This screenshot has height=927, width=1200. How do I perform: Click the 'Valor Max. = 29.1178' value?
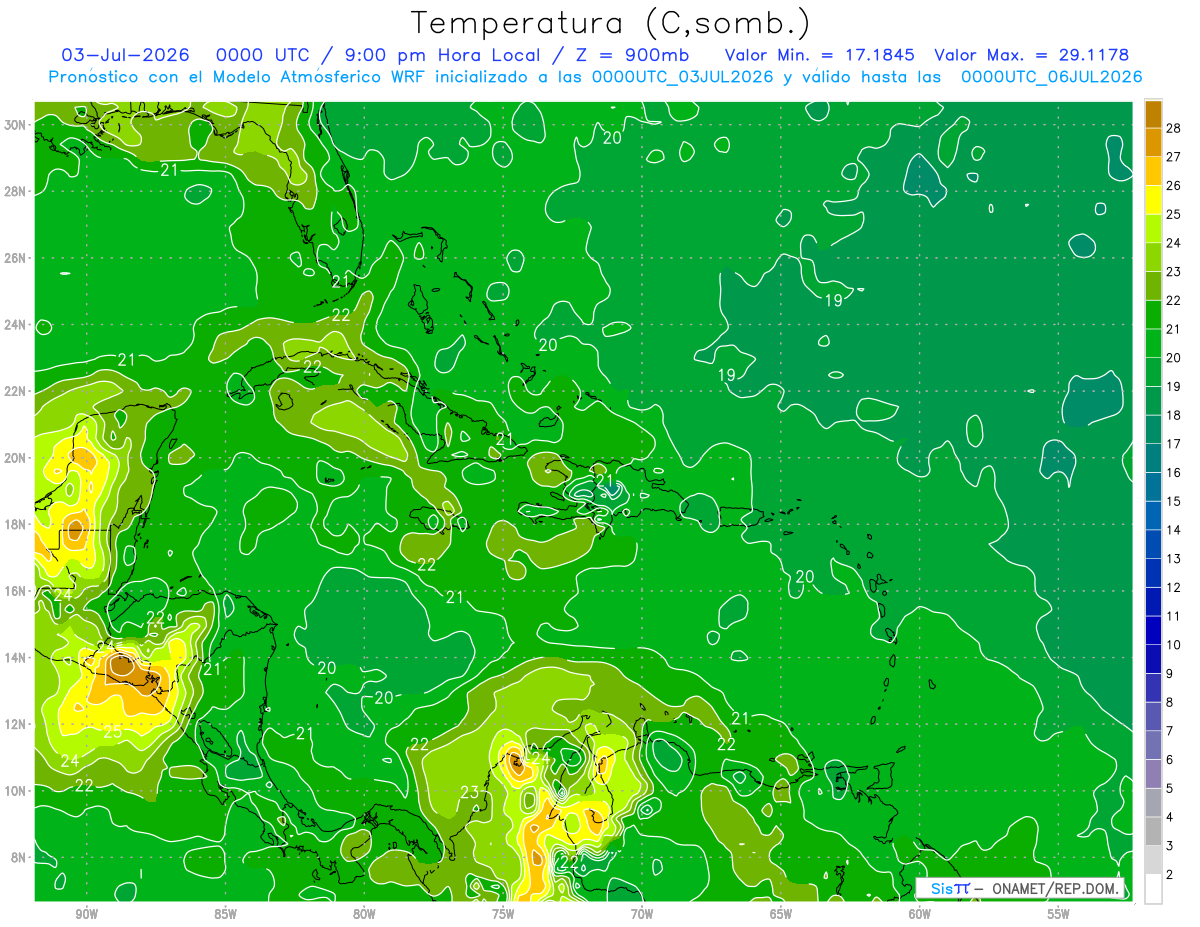click(1031, 55)
